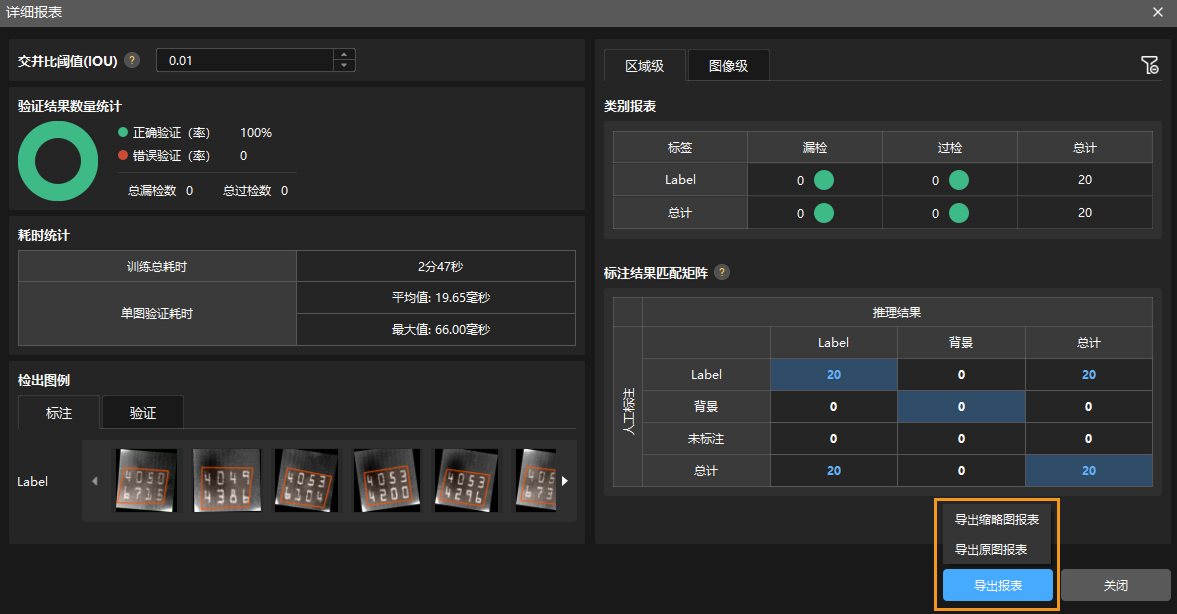
Task: Switch to the 图像级 tab
Action: pyautogui.click(x=728, y=66)
